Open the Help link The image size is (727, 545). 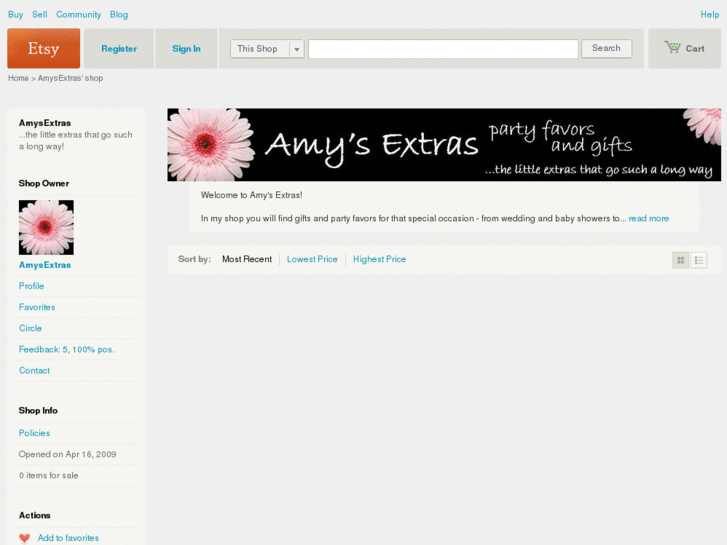[709, 14]
